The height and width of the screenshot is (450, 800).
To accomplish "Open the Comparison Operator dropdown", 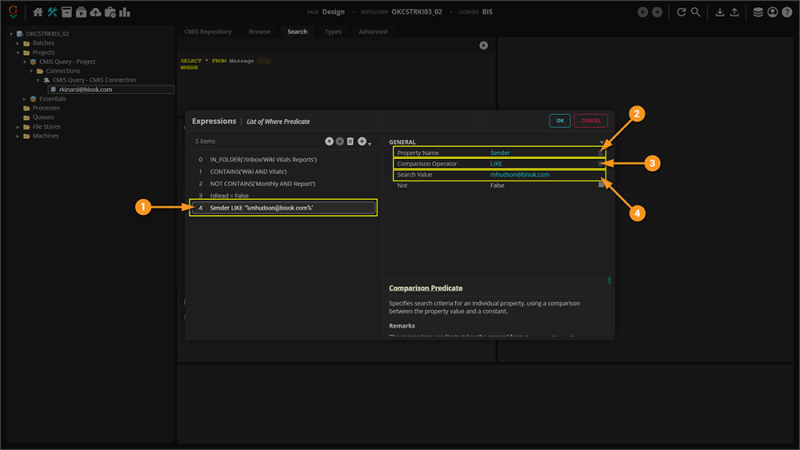I will coord(602,163).
